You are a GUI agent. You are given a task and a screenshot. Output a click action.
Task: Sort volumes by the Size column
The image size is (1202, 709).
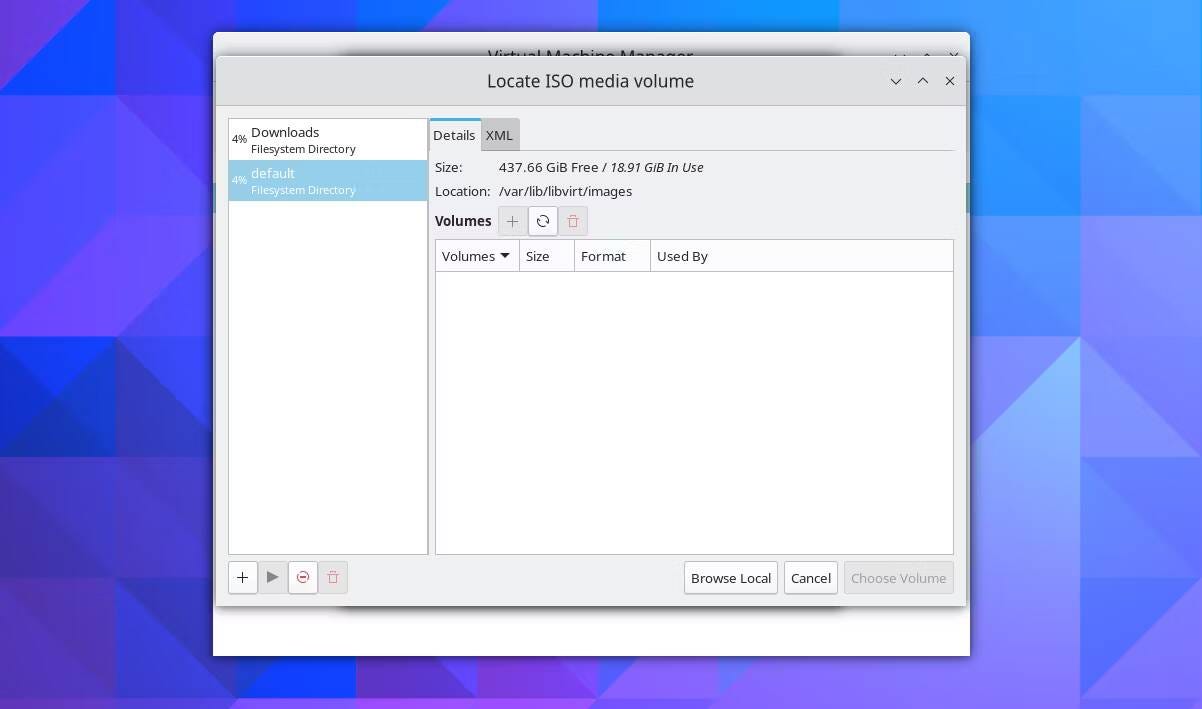[x=537, y=256]
